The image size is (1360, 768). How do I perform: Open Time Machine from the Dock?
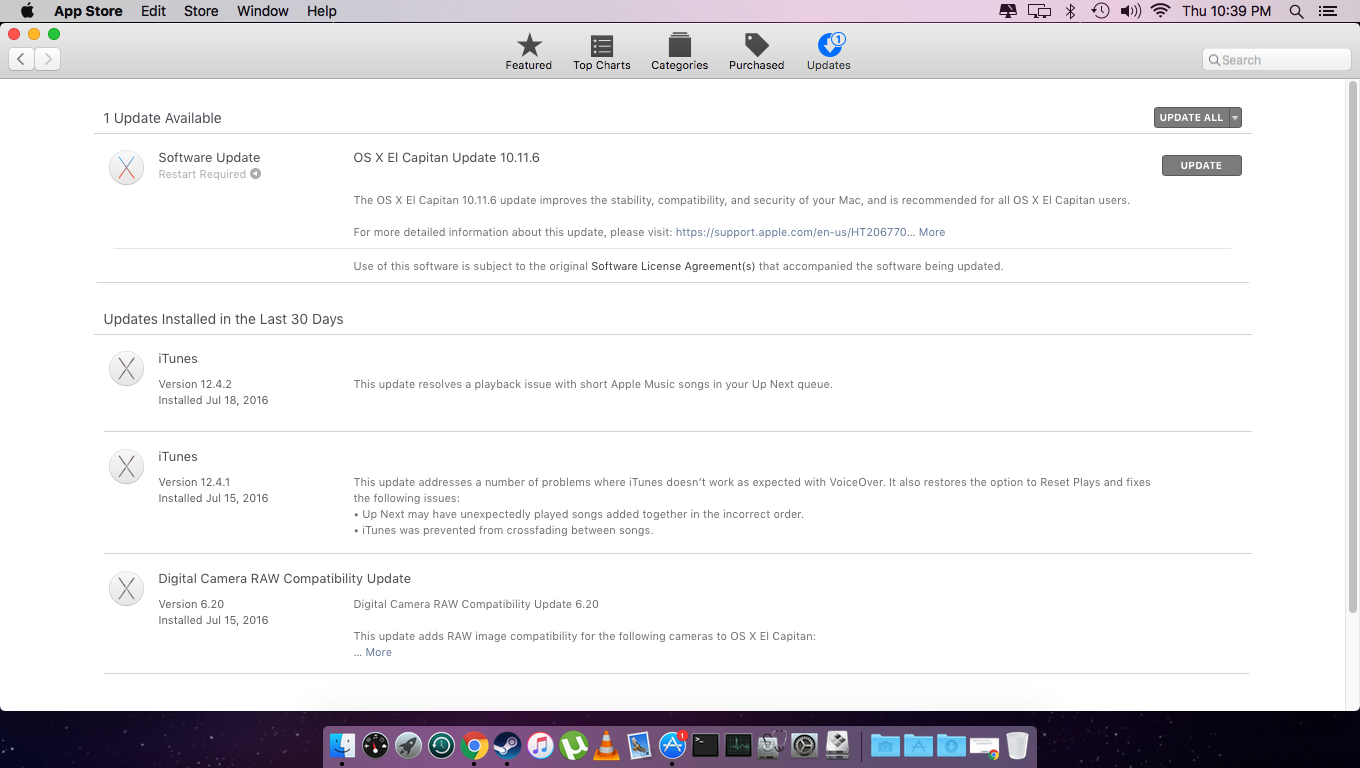441,745
